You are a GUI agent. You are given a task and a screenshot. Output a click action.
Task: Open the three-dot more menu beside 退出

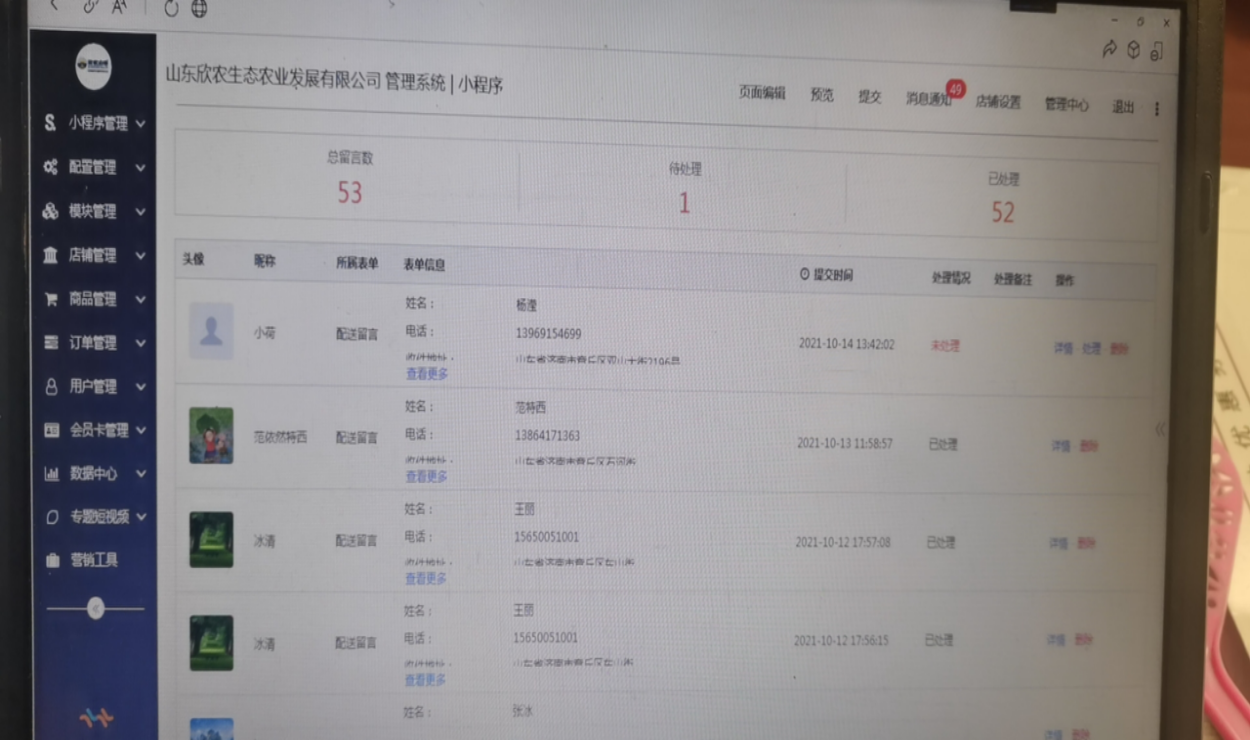[1157, 109]
